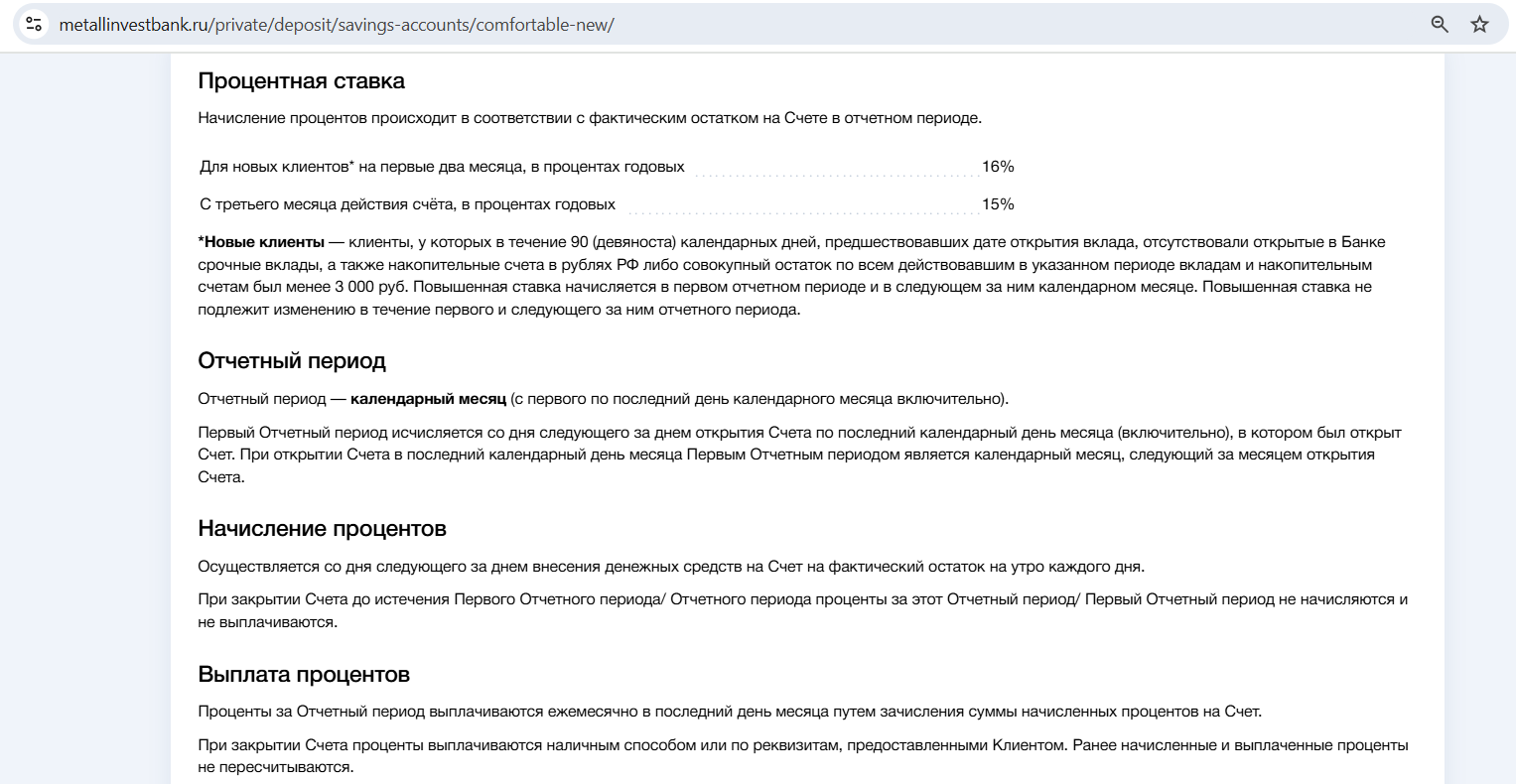Click the heading Выплата процентов
The height and width of the screenshot is (784, 1516).
pyautogui.click(x=304, y=675)
